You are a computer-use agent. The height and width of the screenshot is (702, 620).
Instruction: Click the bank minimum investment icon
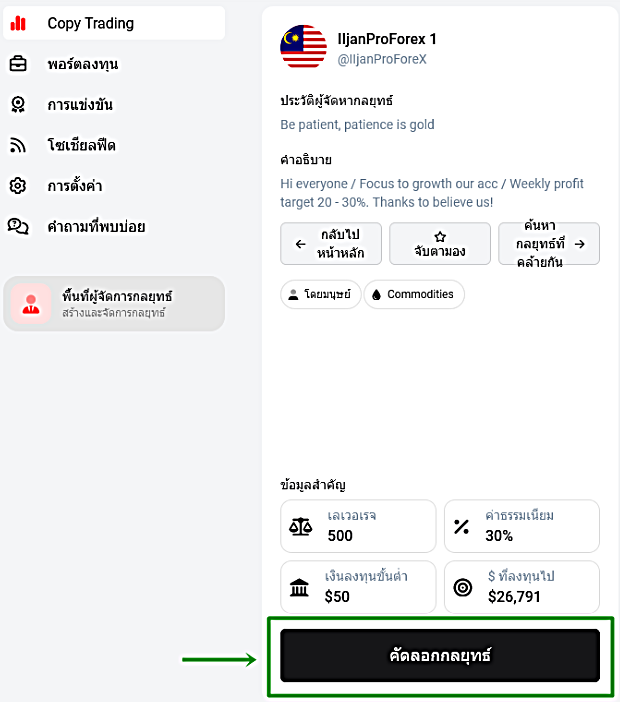tap(299, 587)
